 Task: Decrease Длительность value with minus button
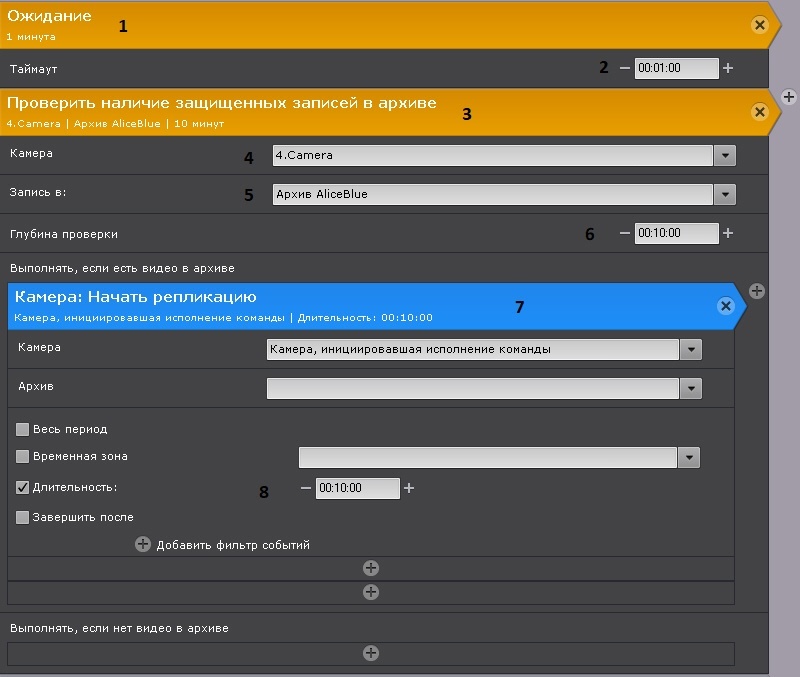click(306, 488)
